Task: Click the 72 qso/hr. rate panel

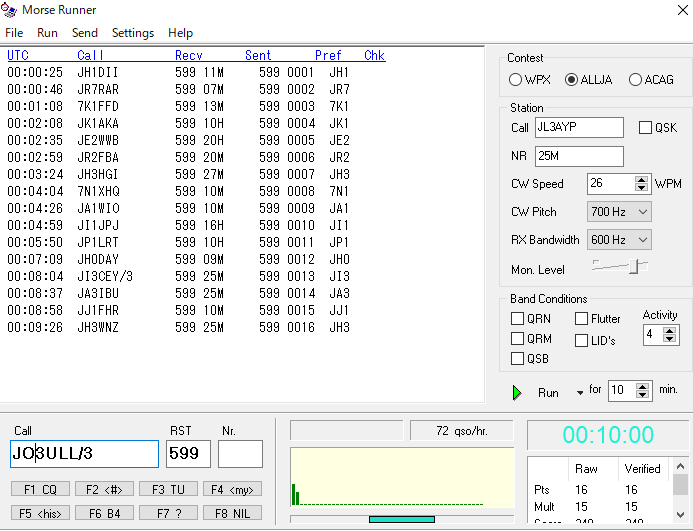Action: [462, 431]
